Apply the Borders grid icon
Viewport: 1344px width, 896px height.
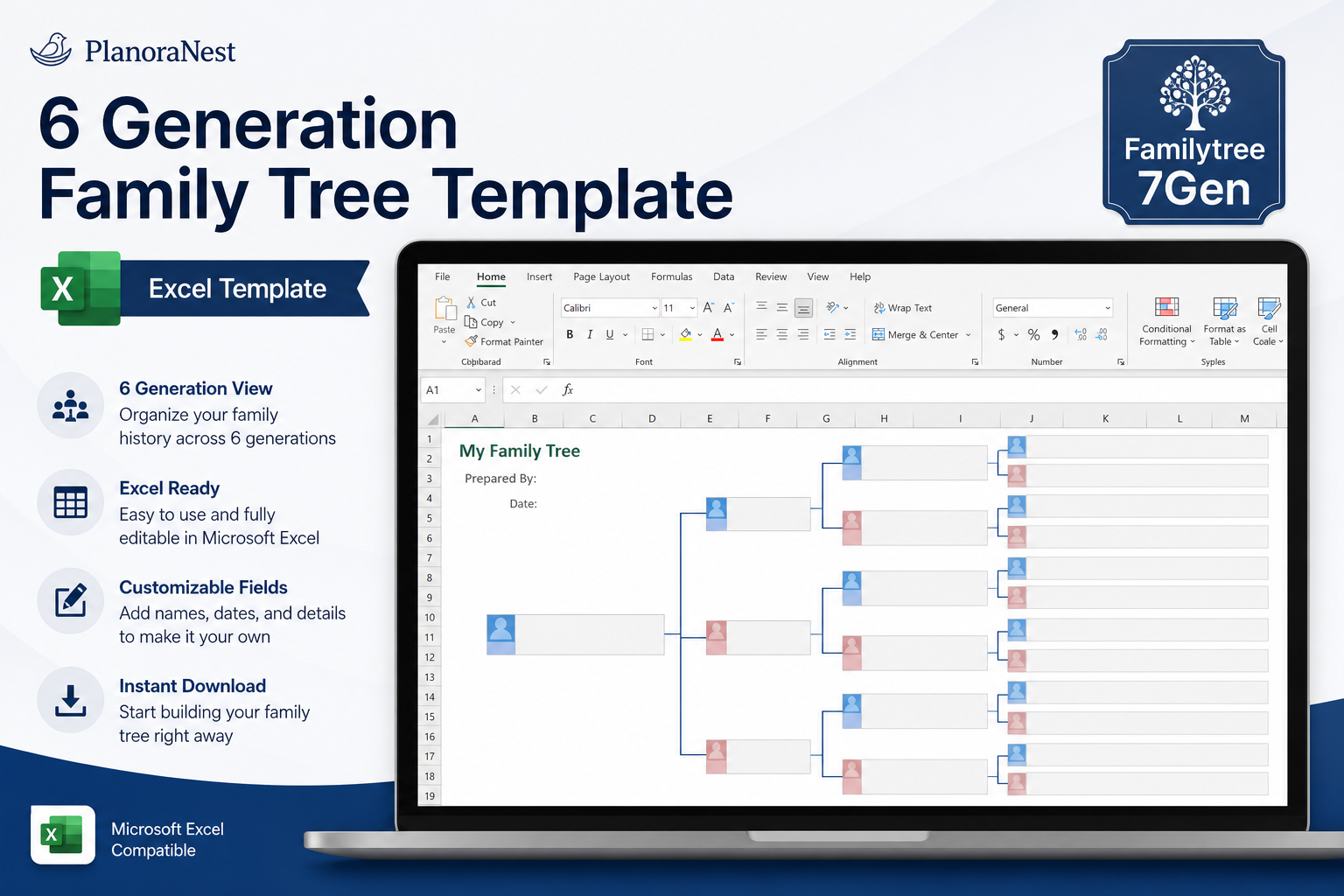[648, 334]
